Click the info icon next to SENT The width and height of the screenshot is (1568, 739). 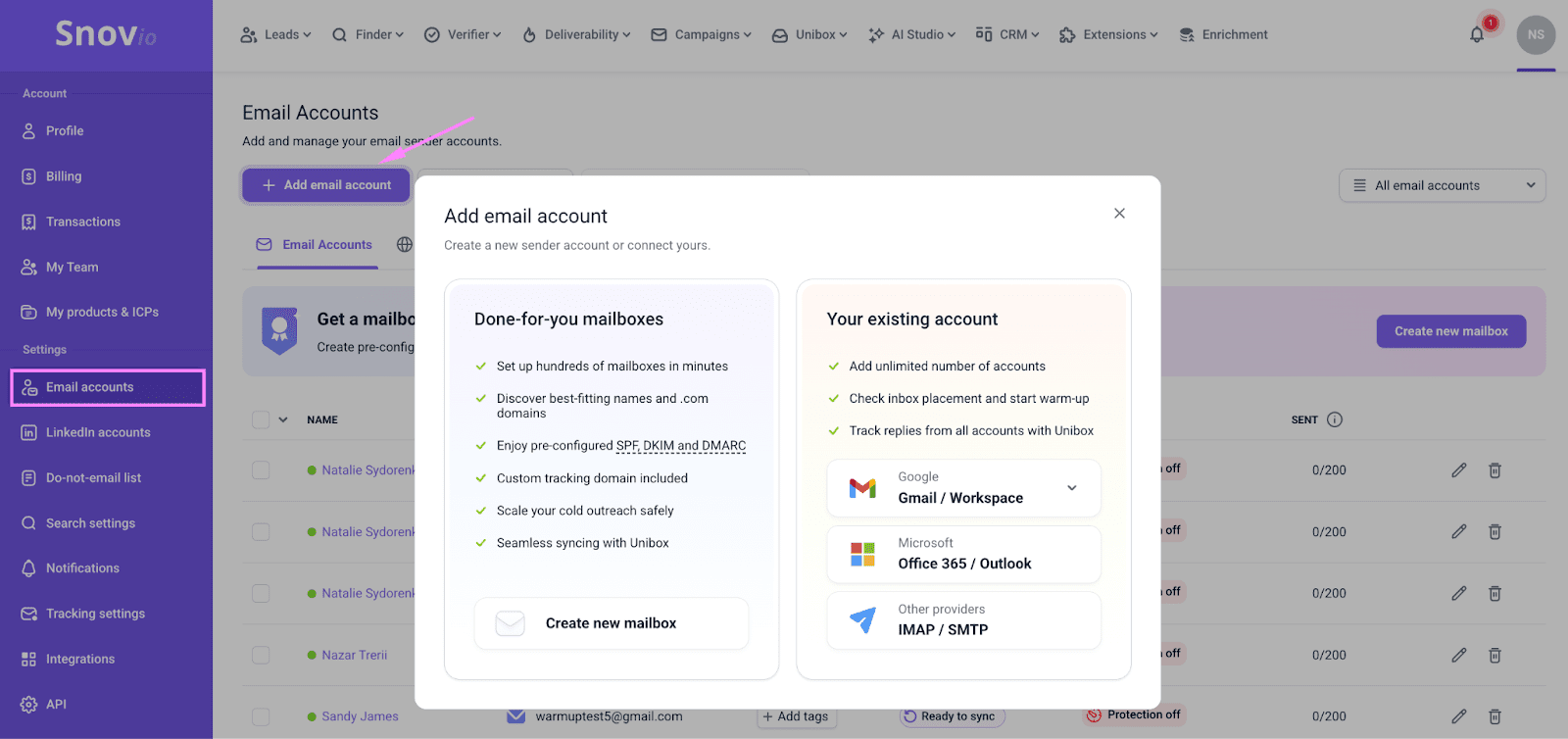click(x=1335, y=419)
